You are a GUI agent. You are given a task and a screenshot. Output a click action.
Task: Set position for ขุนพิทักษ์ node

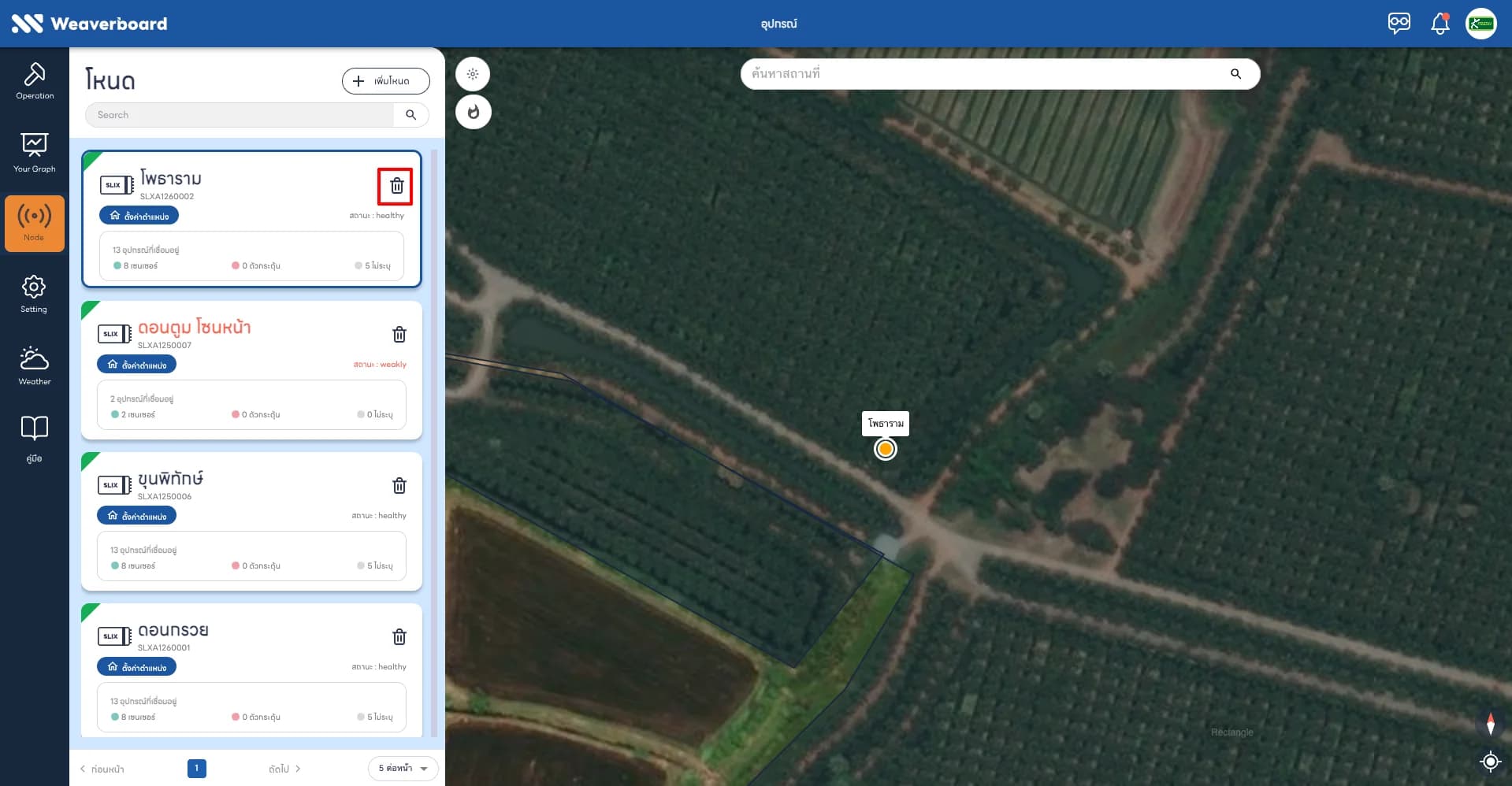click(137, 516)
